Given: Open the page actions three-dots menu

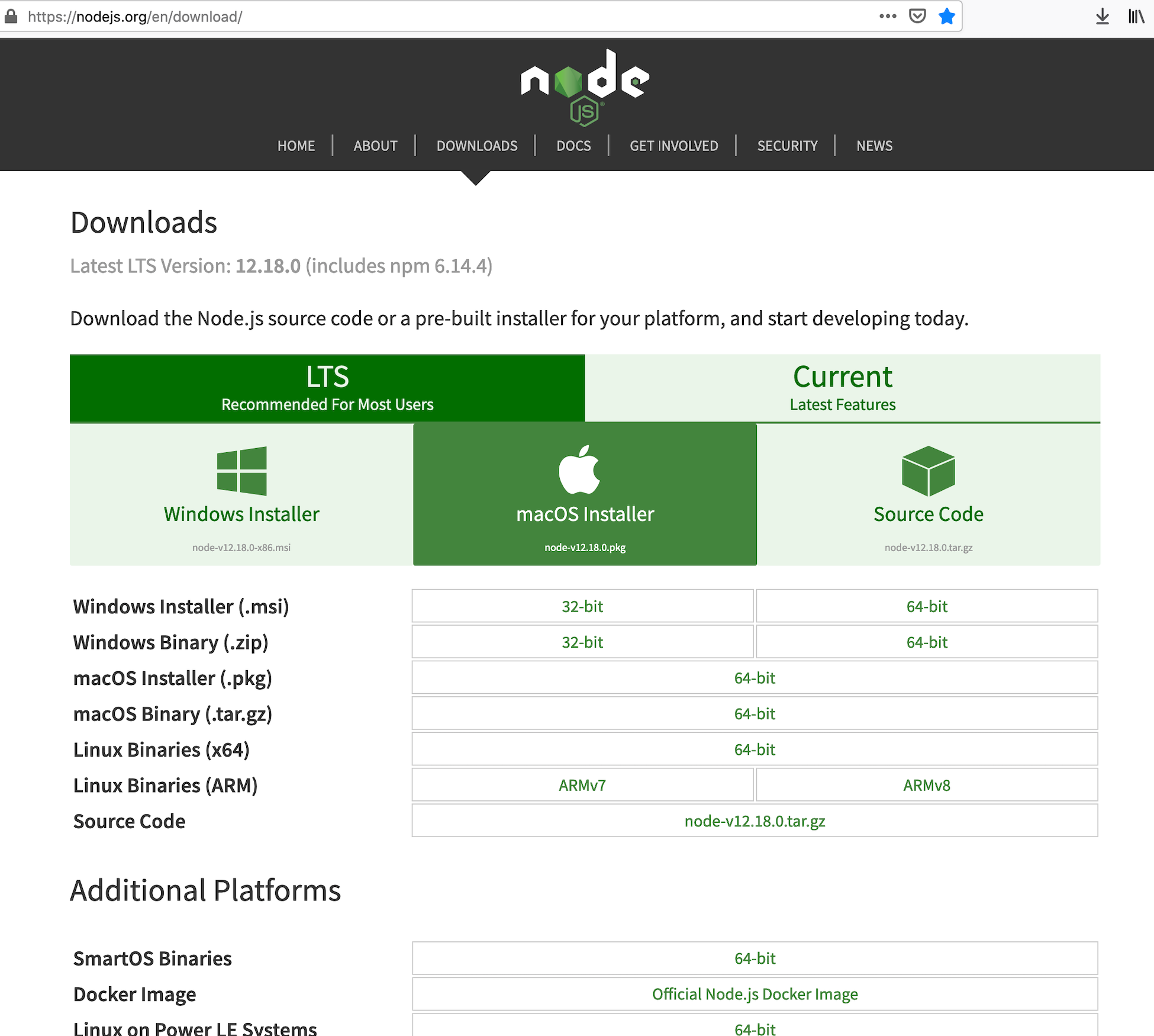Looking at the screenshot, I should coord(888,17).
